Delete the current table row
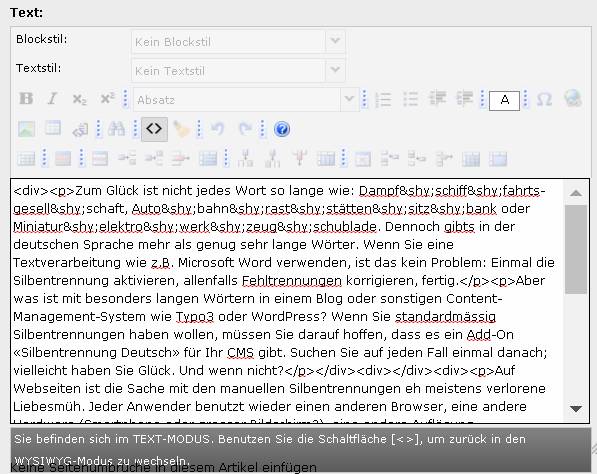The width and height of the screenshot is (597, 474). (x=180, y=158)
